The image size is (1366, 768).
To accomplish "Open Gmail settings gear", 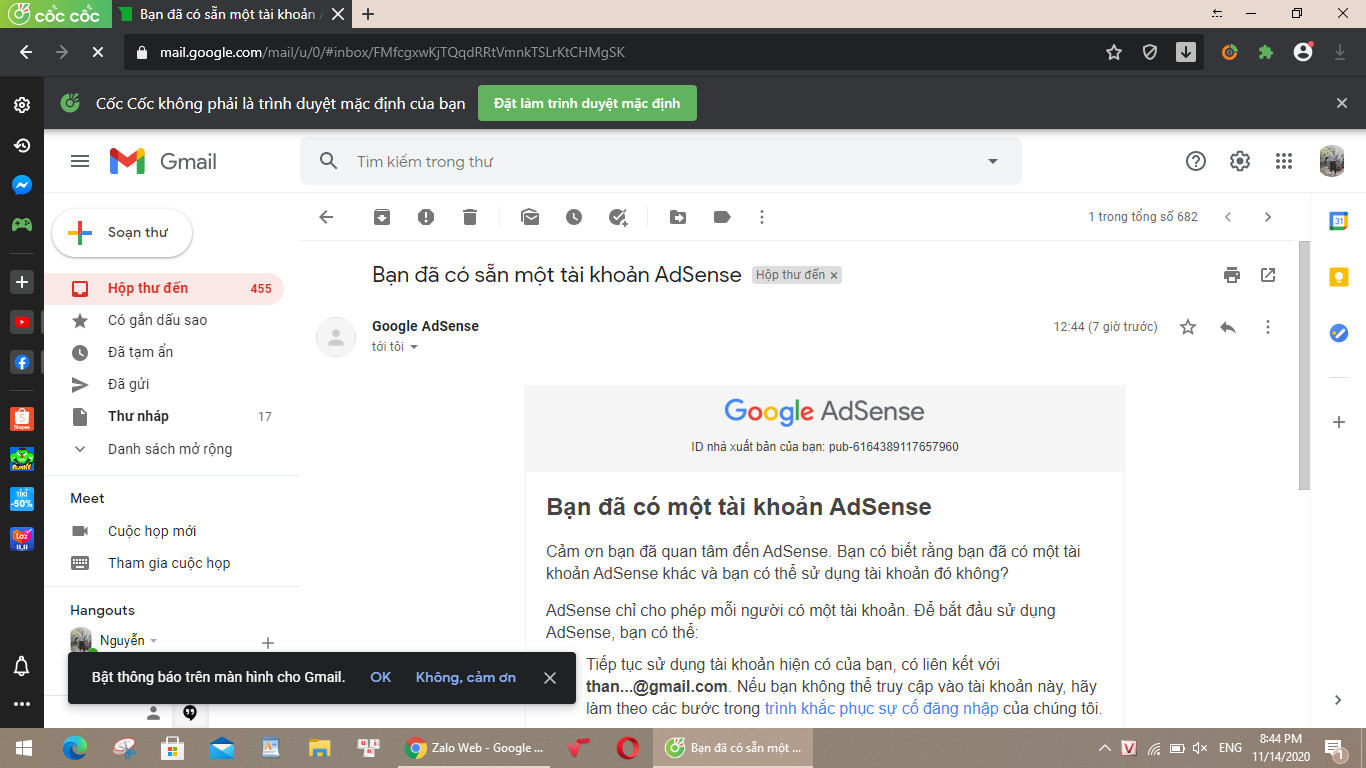I will click(1240, 161).
